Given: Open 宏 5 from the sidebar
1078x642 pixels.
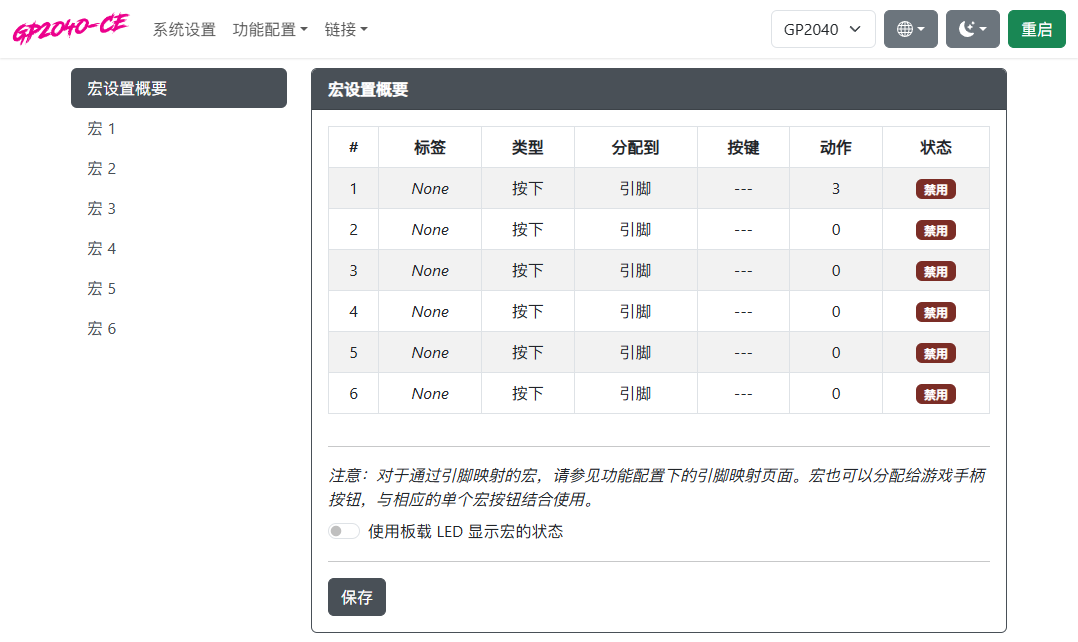Looking at the screenshot, I should tap(101, 288).
